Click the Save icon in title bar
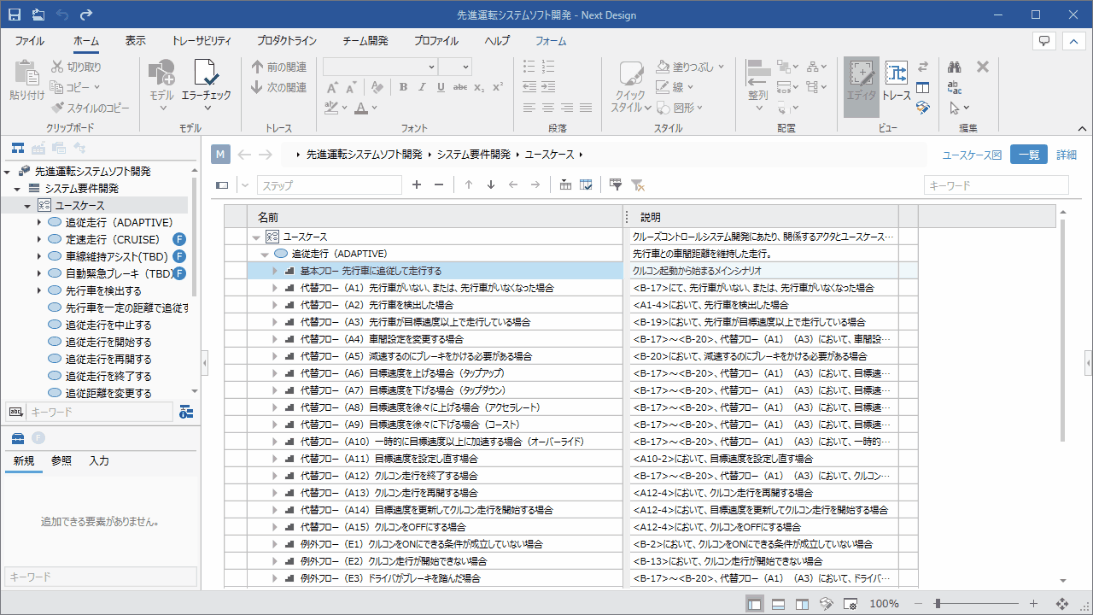 pos(15,14)
